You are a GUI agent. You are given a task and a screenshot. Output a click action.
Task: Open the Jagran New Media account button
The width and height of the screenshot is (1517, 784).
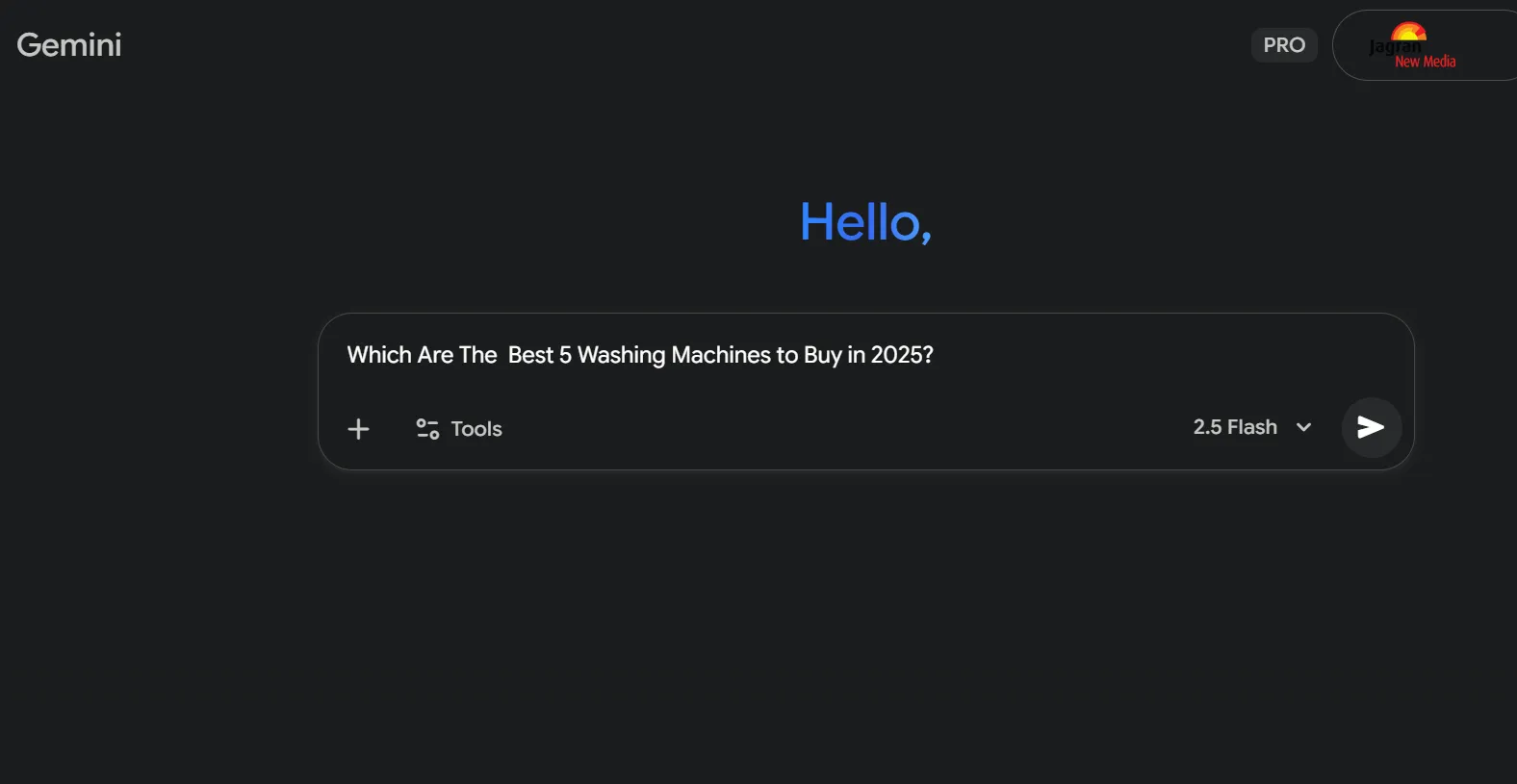click(x=1425, y=45)
